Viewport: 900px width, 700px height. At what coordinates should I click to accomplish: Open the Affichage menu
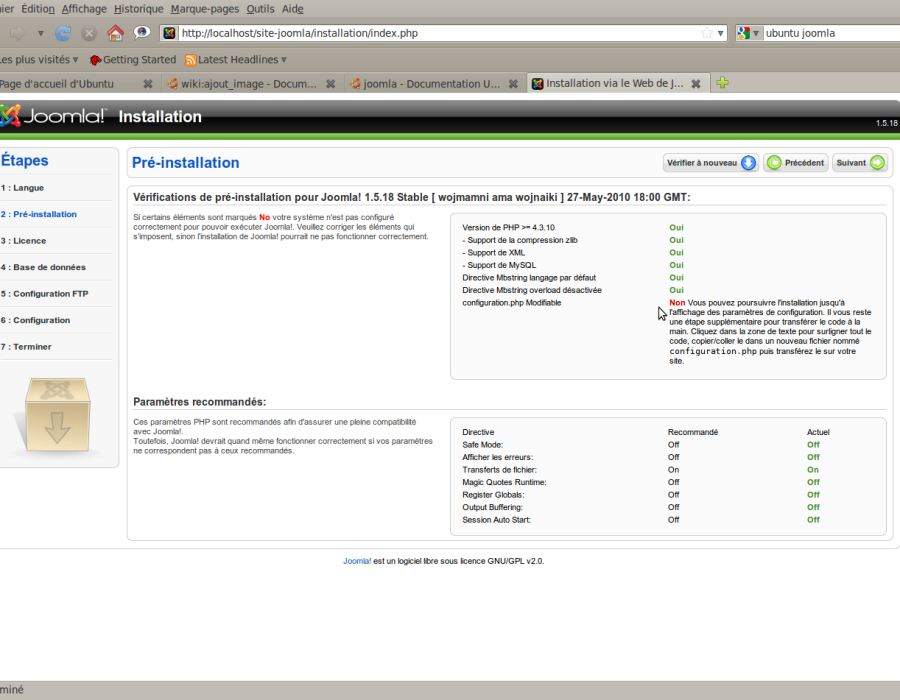tap(84, 9)
